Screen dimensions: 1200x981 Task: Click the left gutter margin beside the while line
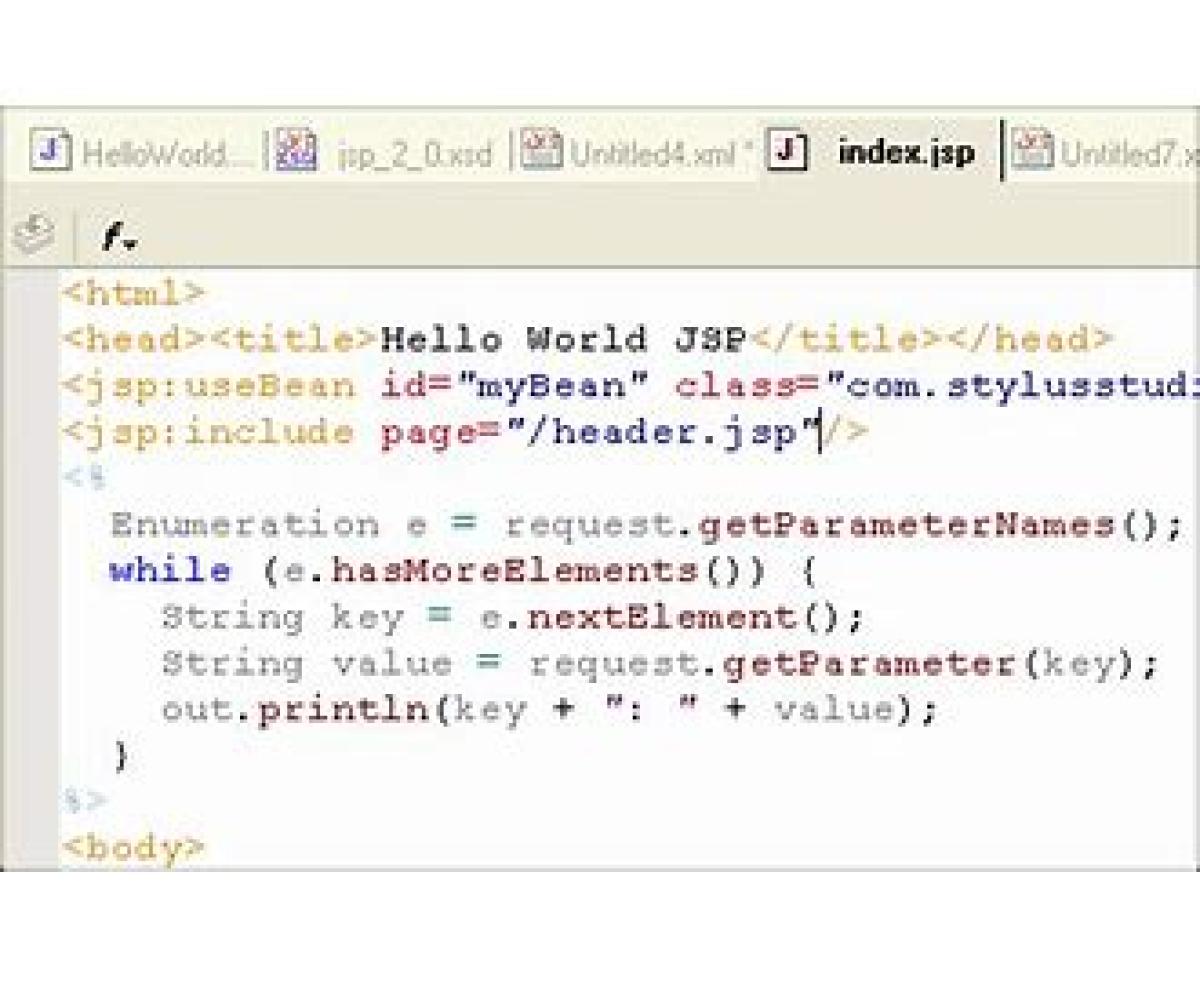[29, 571]
